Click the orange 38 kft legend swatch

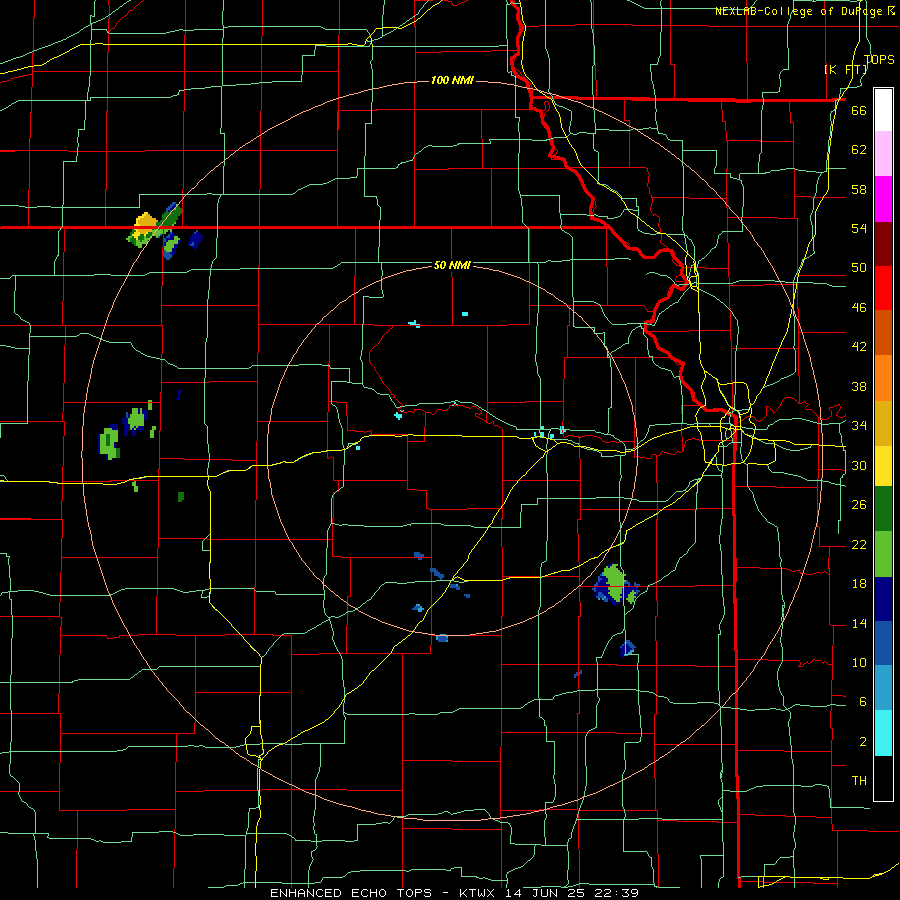[883, 378]
